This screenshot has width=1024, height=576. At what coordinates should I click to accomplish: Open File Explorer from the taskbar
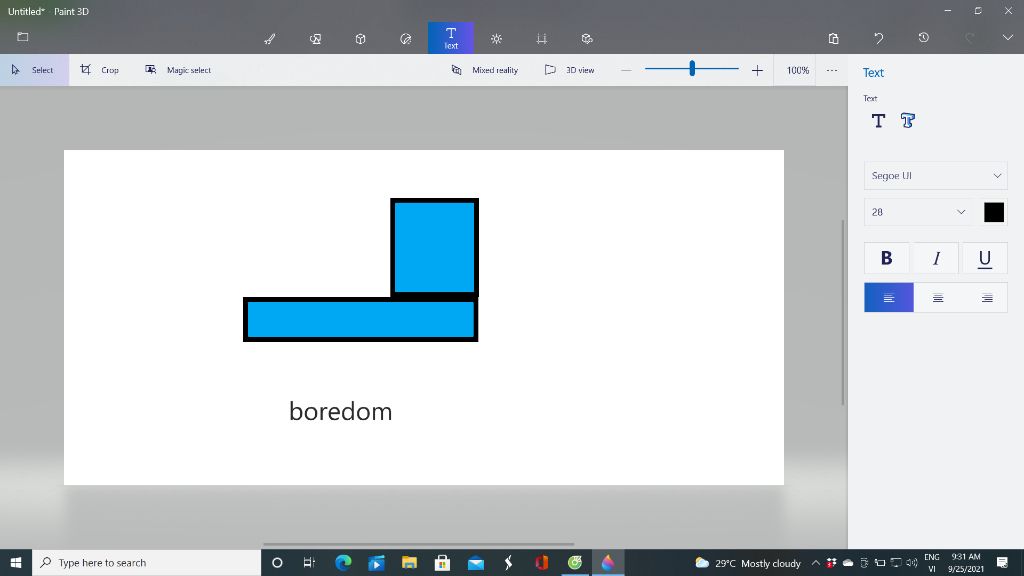(x=409, y=562)
